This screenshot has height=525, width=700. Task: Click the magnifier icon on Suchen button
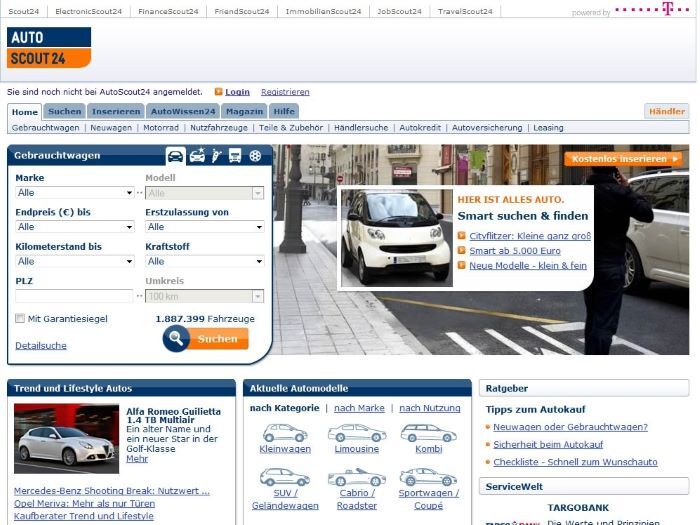pos(175,338)
